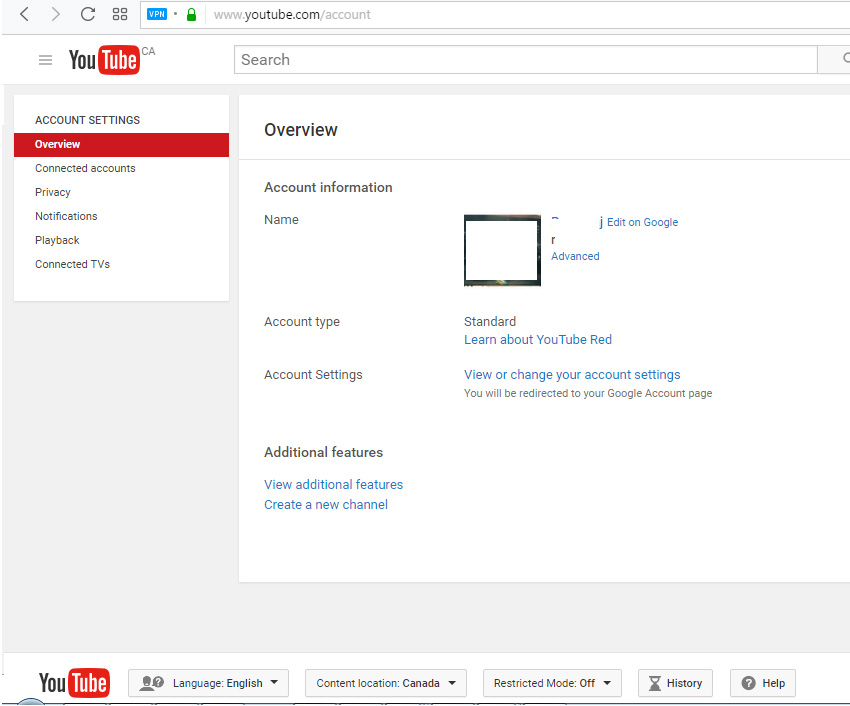Expand Content location: Canada dropdown
Image resolution: width=850 pixels, height=706 pixels.
(x=385, y=683)
